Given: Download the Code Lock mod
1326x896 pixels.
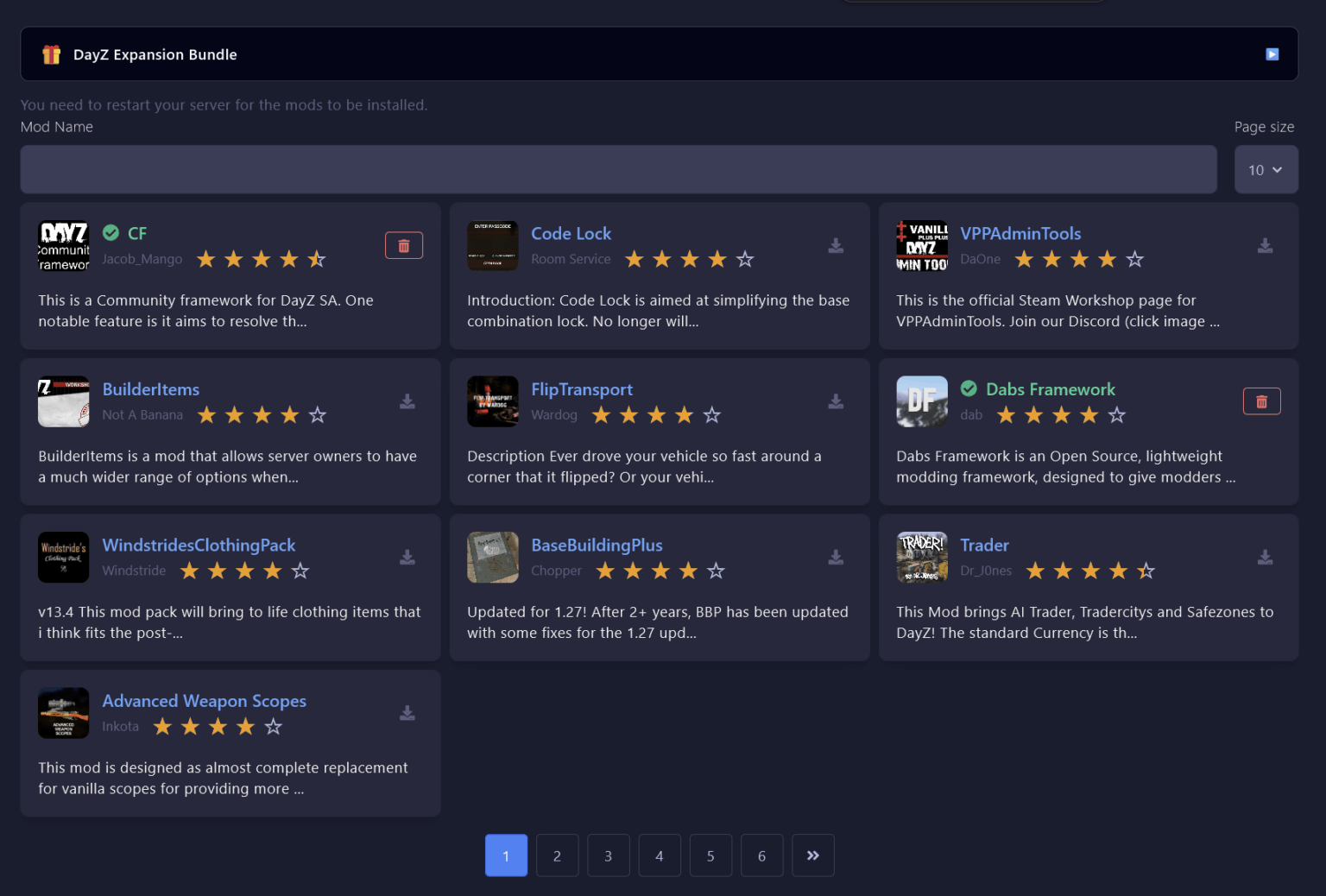Looking at the screenshot, I should [x=836, y=246].
